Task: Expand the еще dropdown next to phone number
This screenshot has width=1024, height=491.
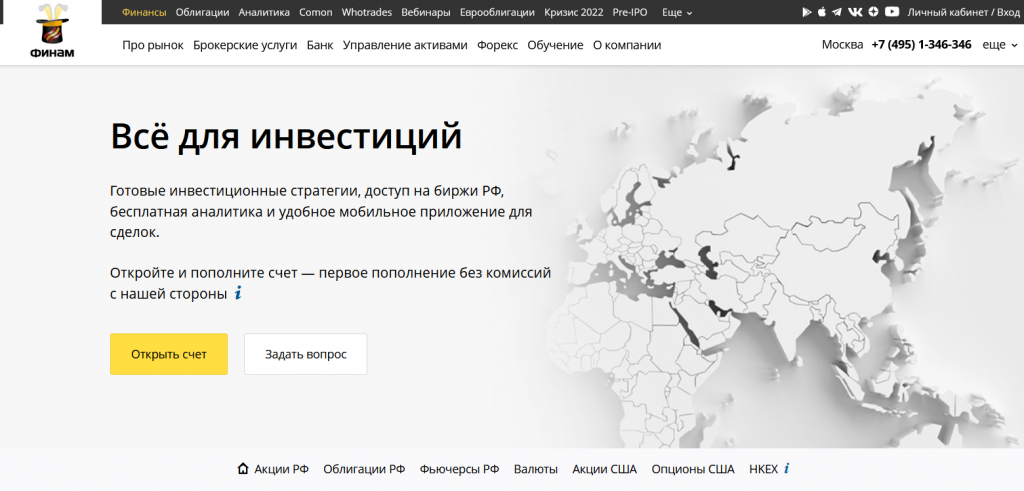Action: [998, 45]
